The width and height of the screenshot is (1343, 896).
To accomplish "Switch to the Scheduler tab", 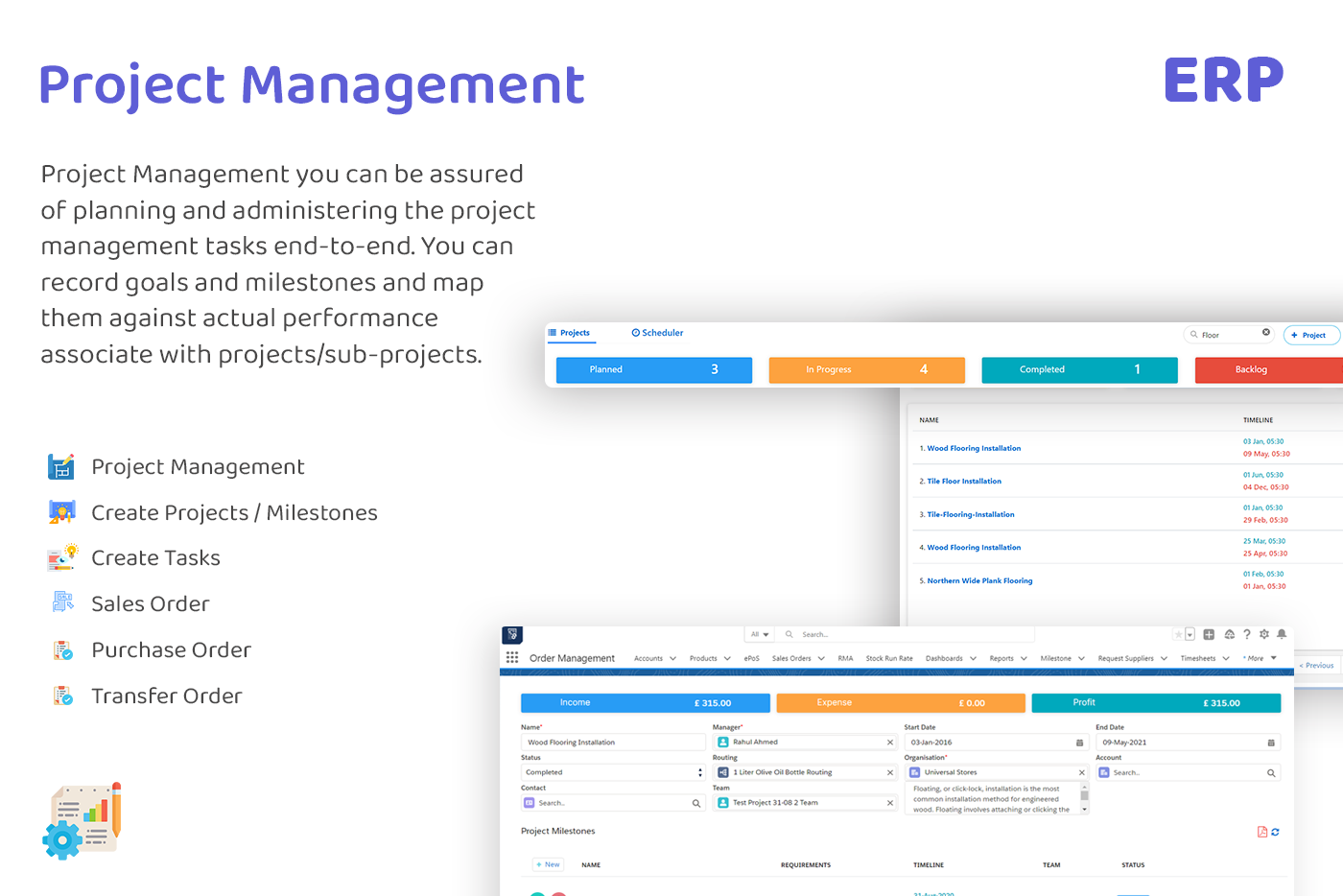I will 657,333.
